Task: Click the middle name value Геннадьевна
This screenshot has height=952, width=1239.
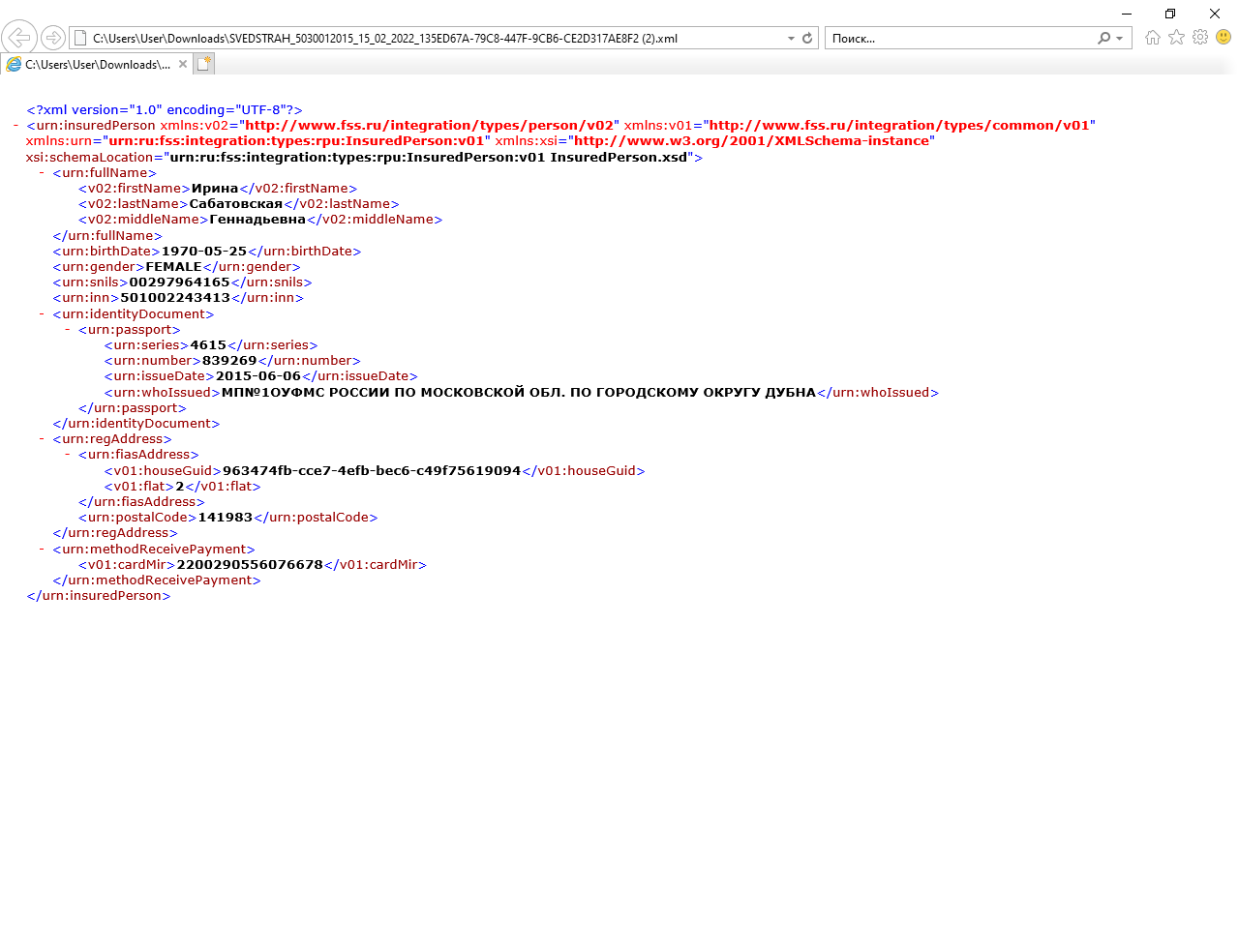Action: point(257,220)
